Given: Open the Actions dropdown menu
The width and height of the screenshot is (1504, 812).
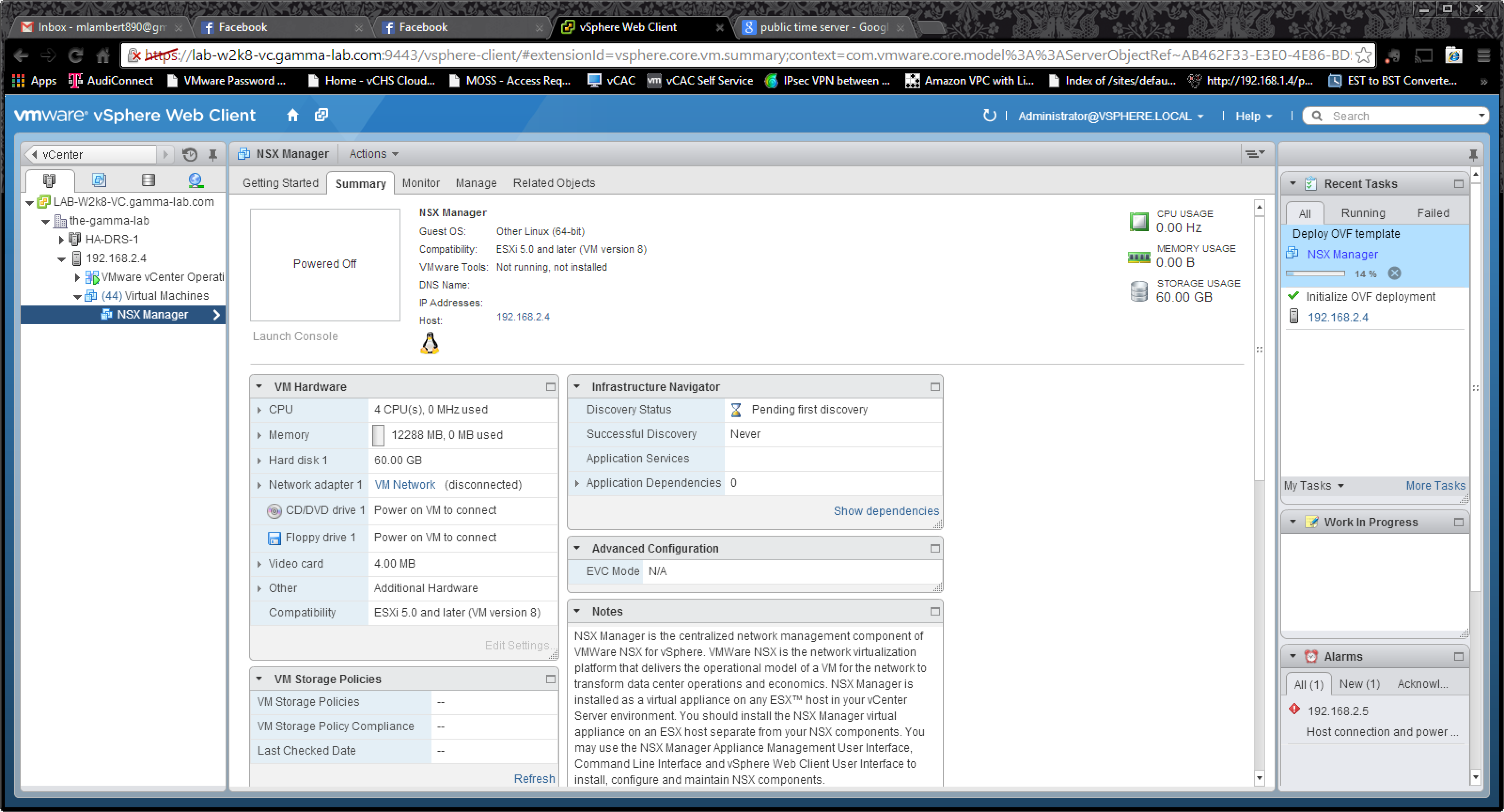Looking at the screenshot, I should (374, 154).
